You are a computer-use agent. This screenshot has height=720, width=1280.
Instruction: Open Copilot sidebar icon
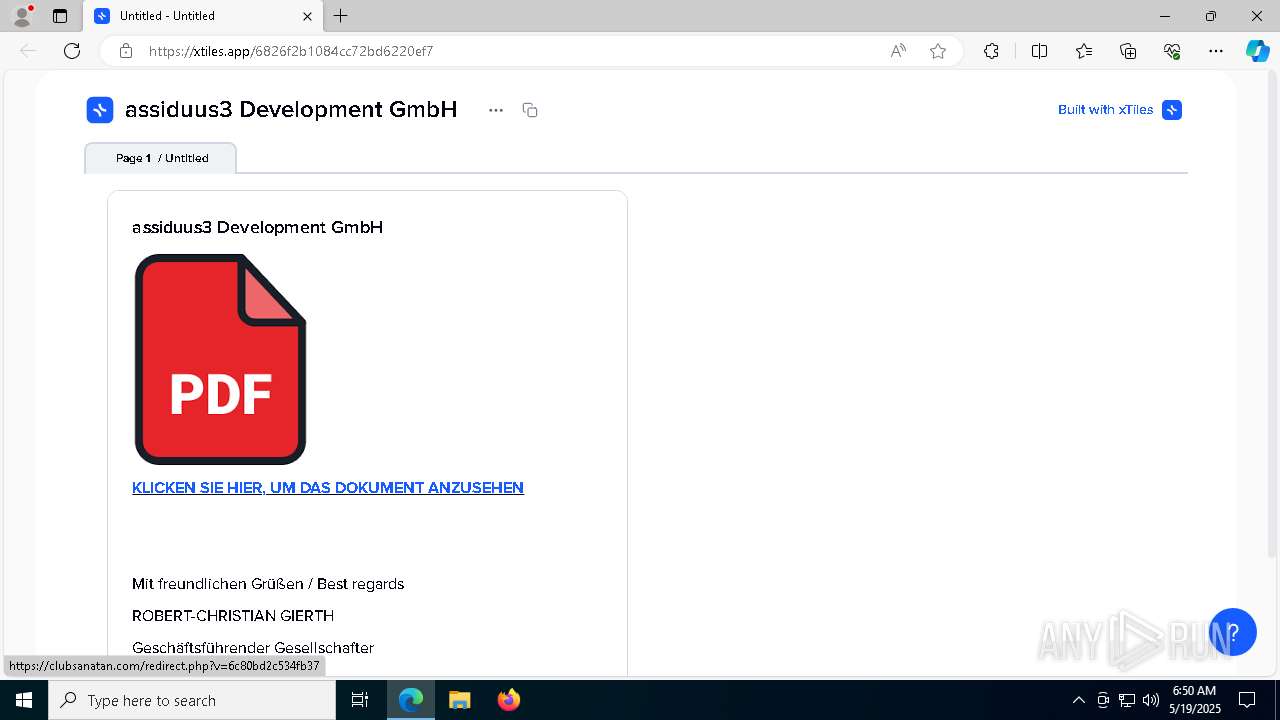point(1257,51)
